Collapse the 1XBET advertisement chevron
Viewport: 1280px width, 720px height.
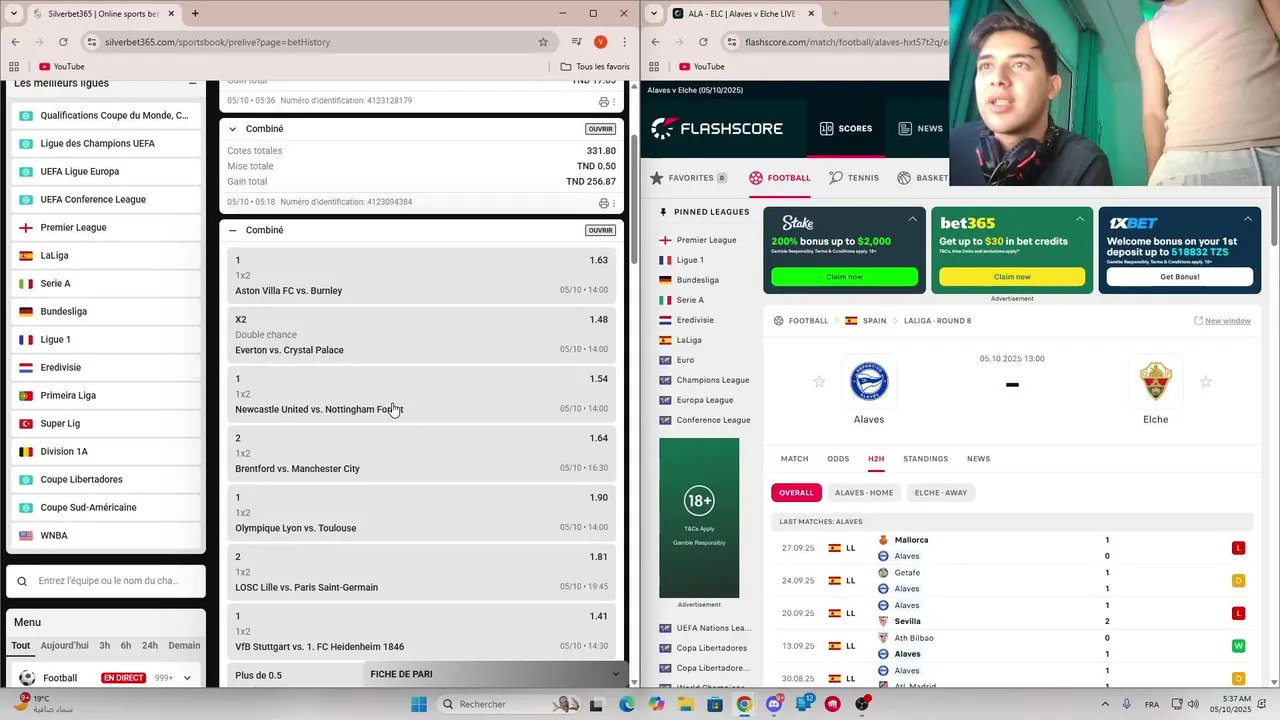click(x=1247, y=218)
